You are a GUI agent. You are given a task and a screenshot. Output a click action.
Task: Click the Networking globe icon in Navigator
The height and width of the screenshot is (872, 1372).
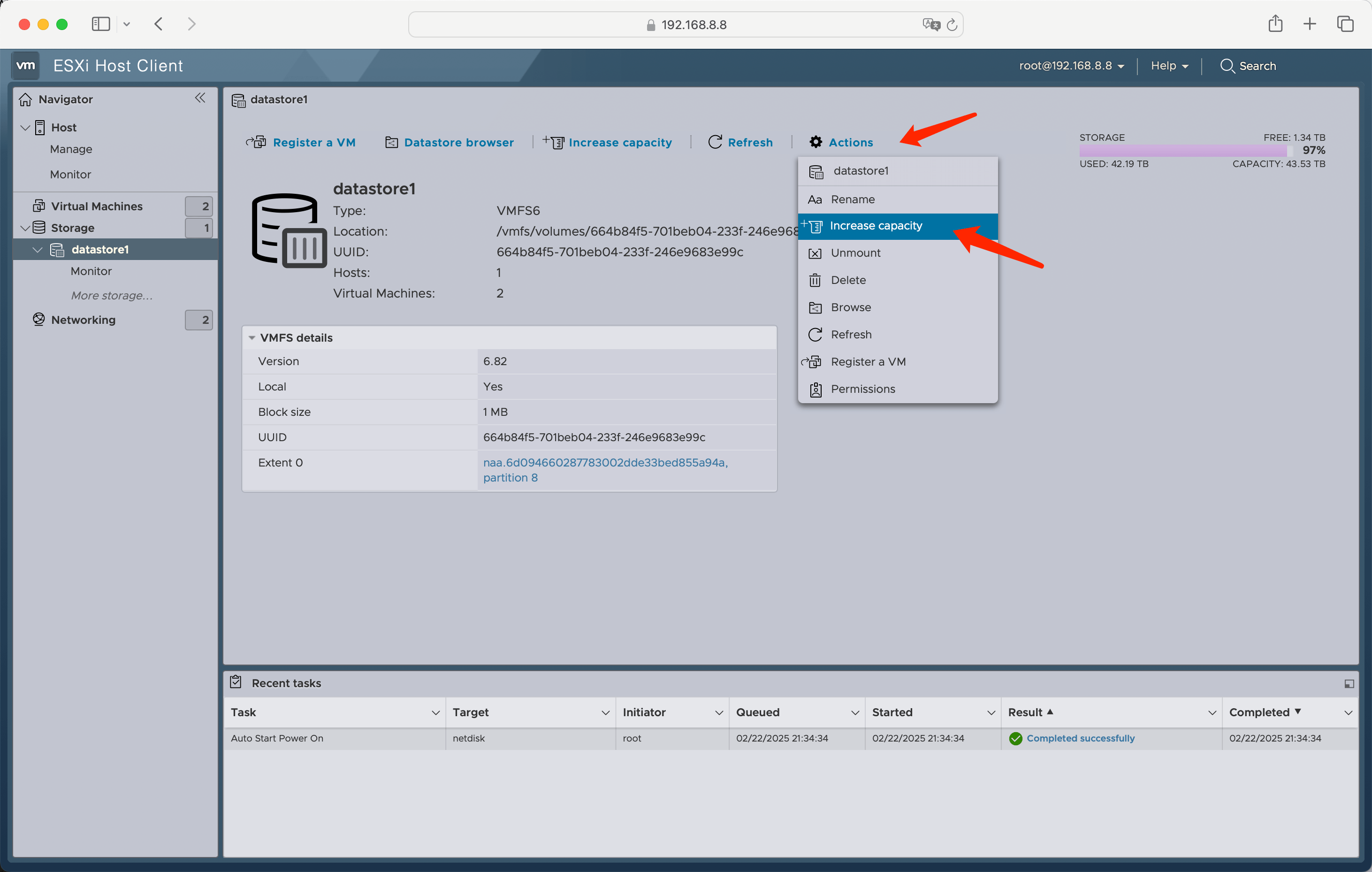coord(39,319)
